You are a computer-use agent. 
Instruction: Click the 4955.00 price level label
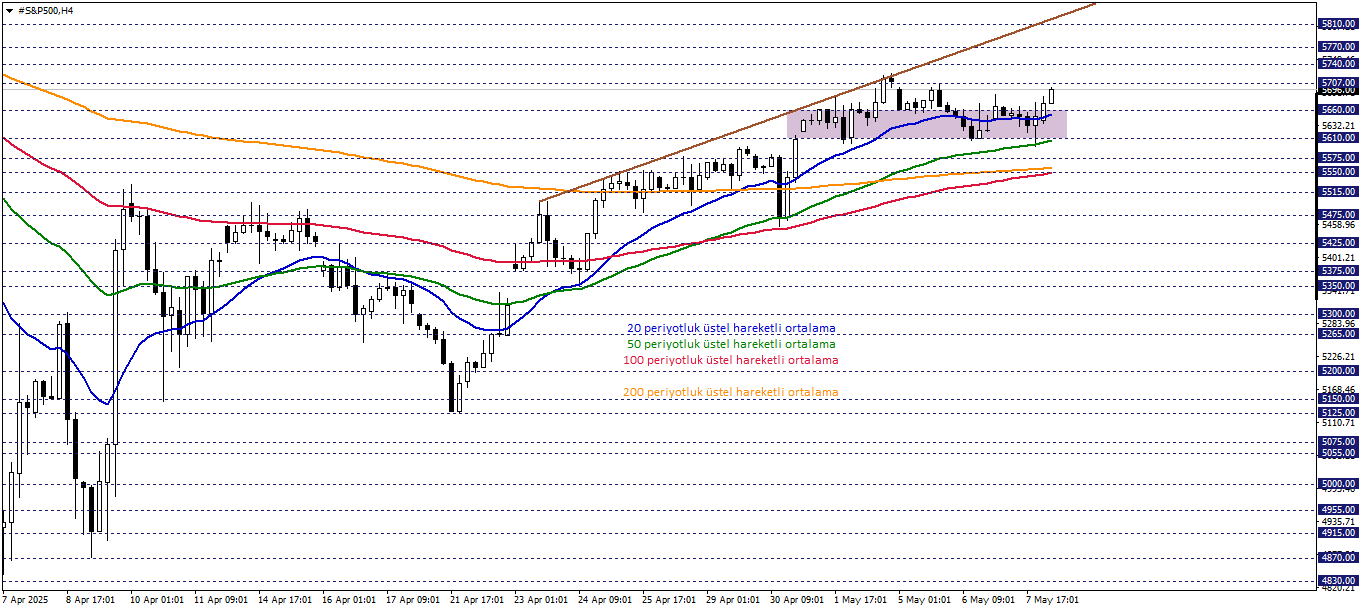(x=1337, y=510)
